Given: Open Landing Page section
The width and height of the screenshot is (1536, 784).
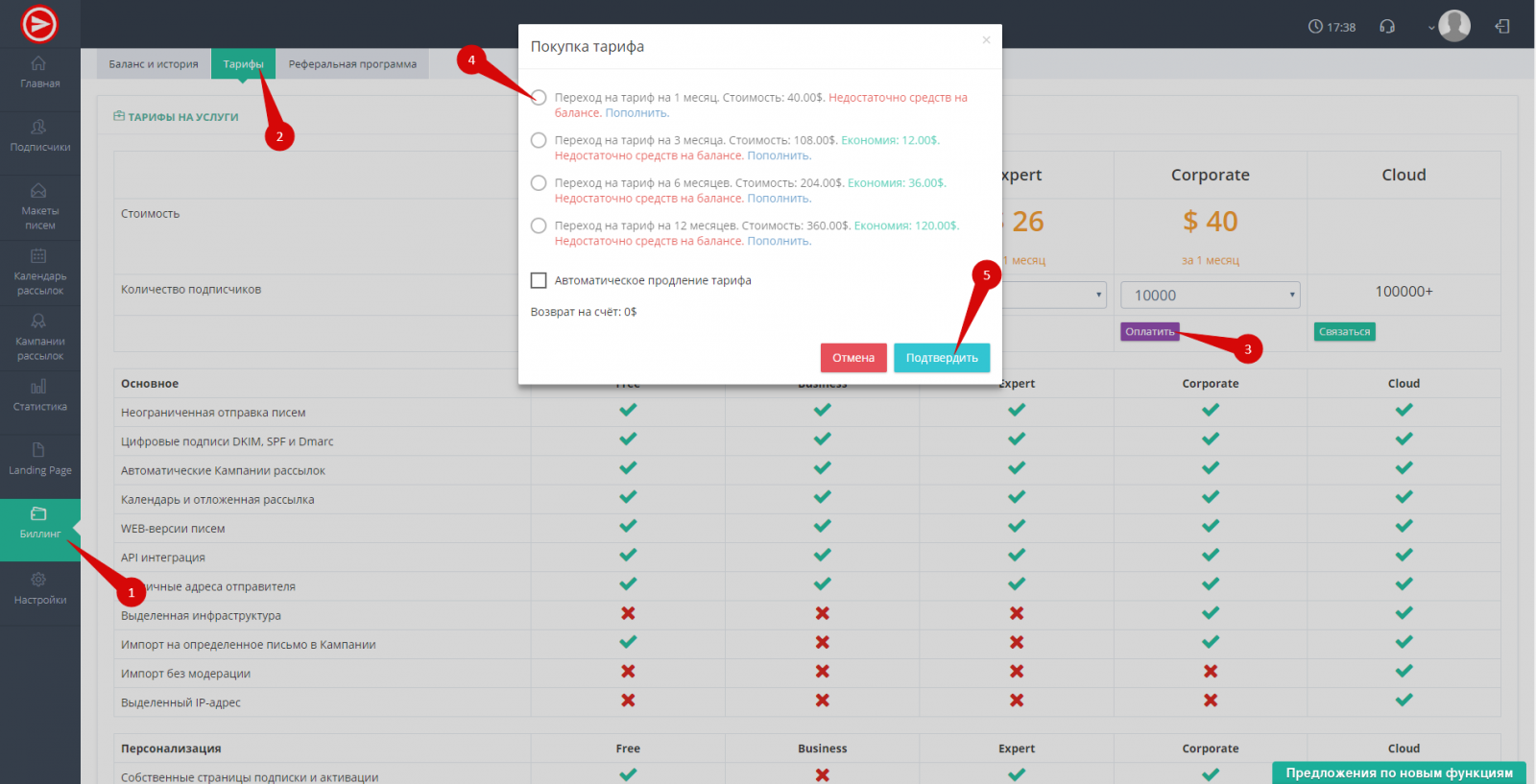Looking at the screenshot, I should pyautogui.click(x=39, y=459).
